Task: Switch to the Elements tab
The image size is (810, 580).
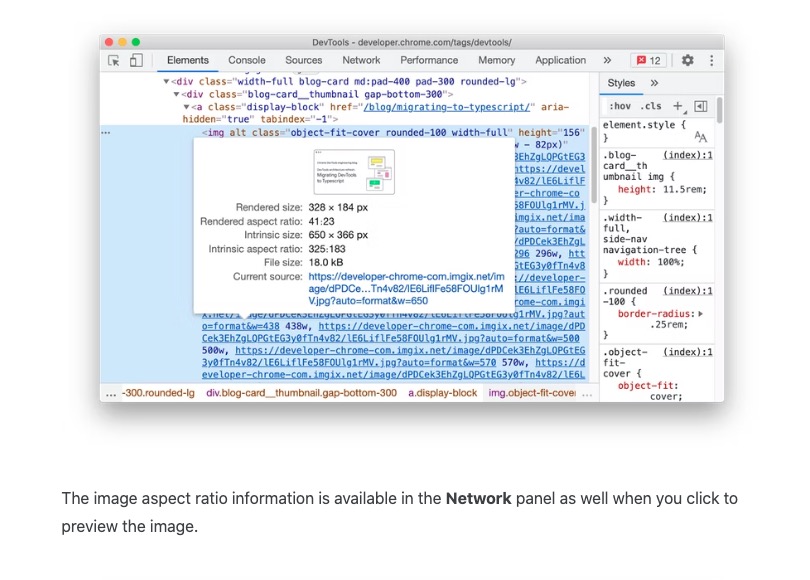Action: (188, 60)
